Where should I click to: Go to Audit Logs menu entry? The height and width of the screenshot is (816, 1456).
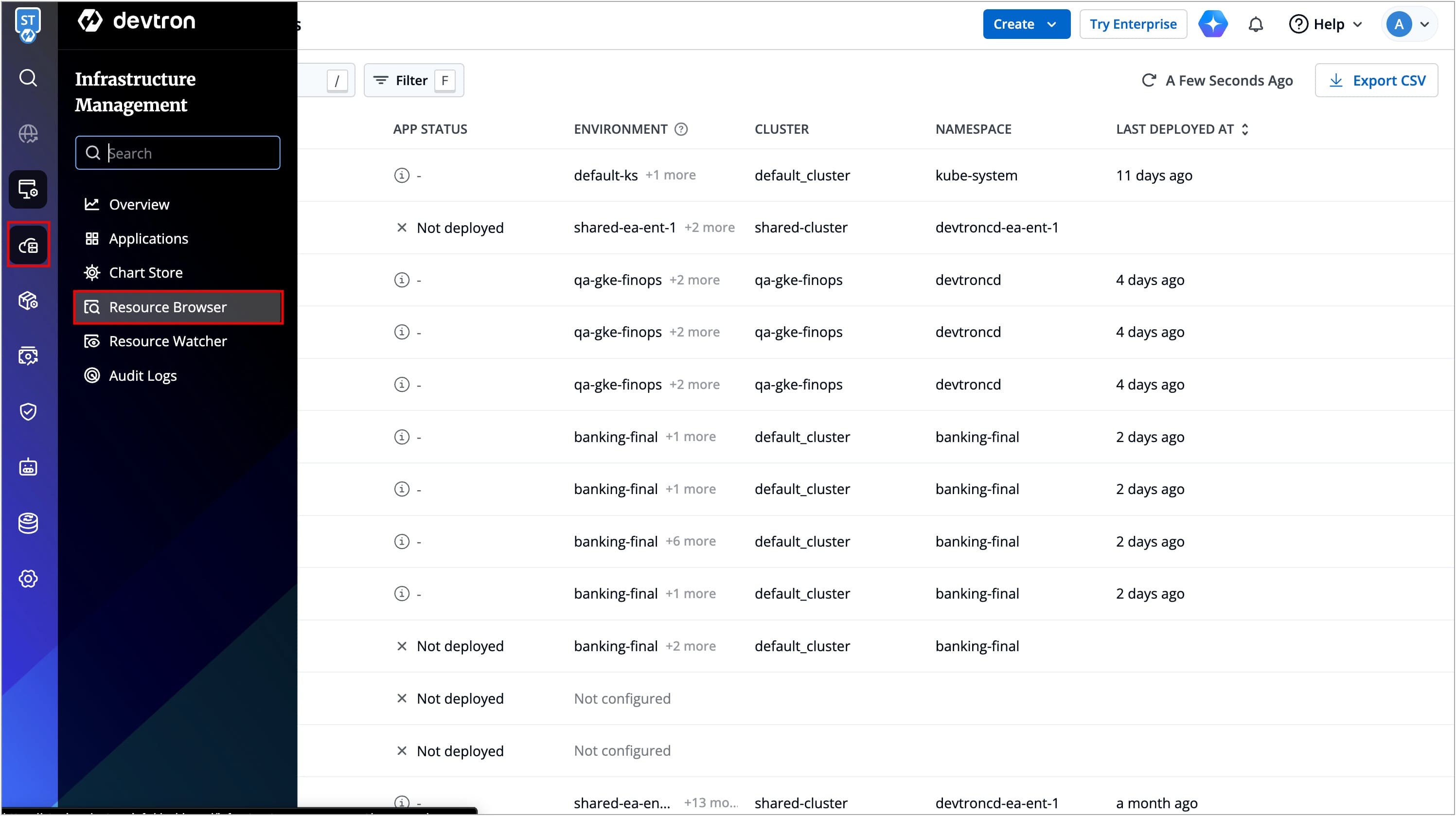coord(142,376)
